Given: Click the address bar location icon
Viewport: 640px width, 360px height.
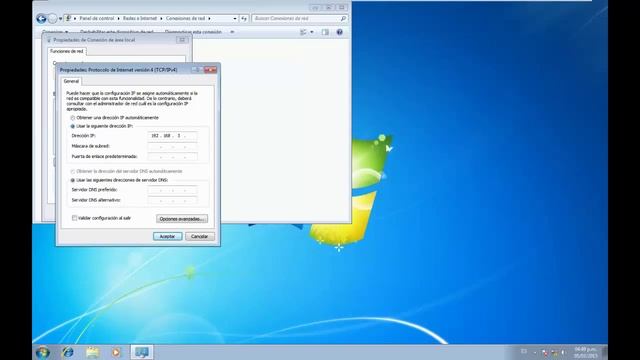Looking at the screenshot, I should (68, 18).
